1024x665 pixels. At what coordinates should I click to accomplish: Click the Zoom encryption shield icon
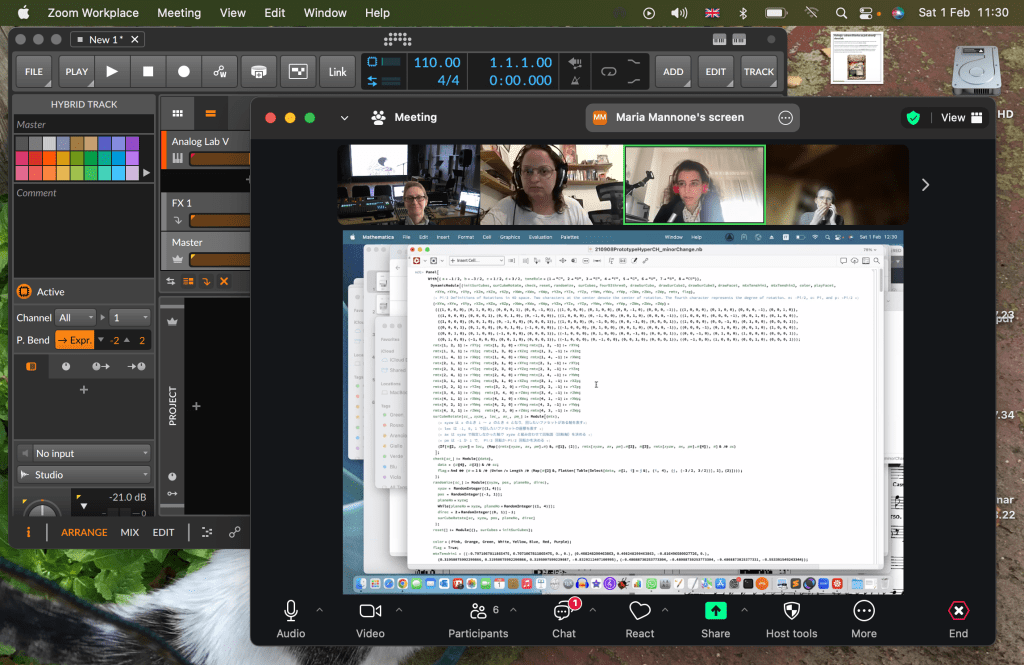click(x=913, y=117)
